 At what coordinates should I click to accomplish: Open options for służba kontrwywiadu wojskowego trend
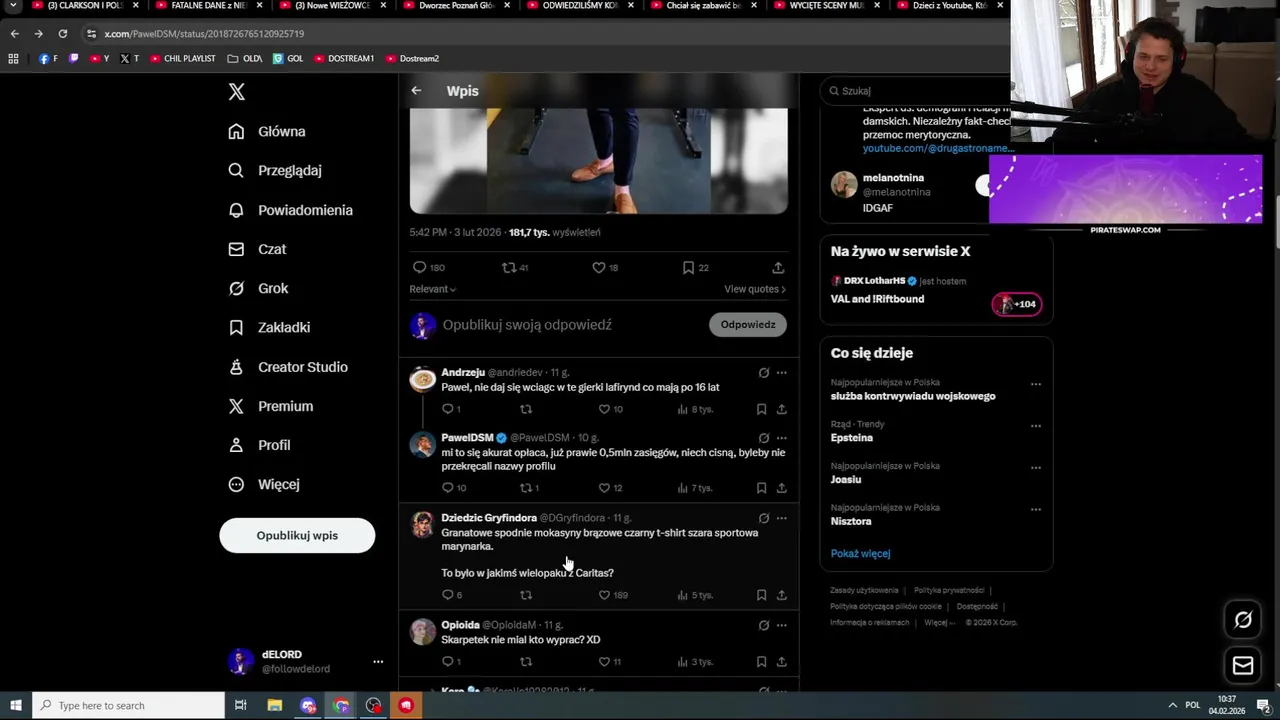(1035, 384)
